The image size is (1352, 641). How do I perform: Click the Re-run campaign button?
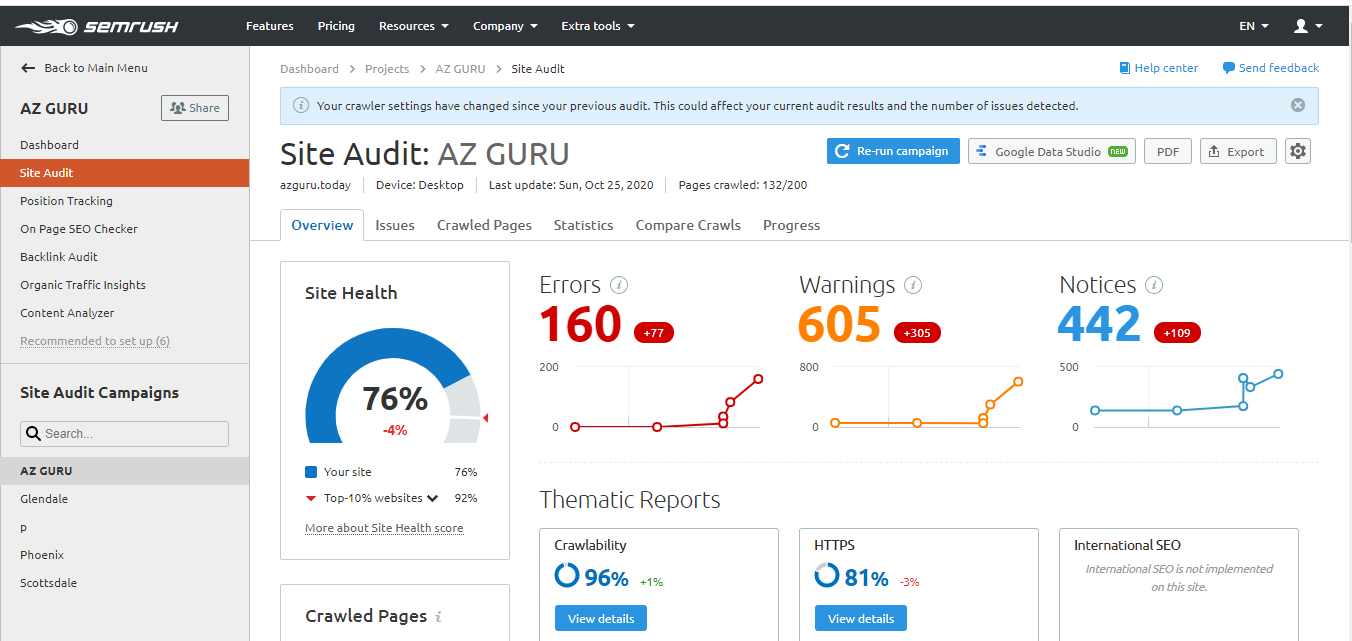tap(893, 151)
